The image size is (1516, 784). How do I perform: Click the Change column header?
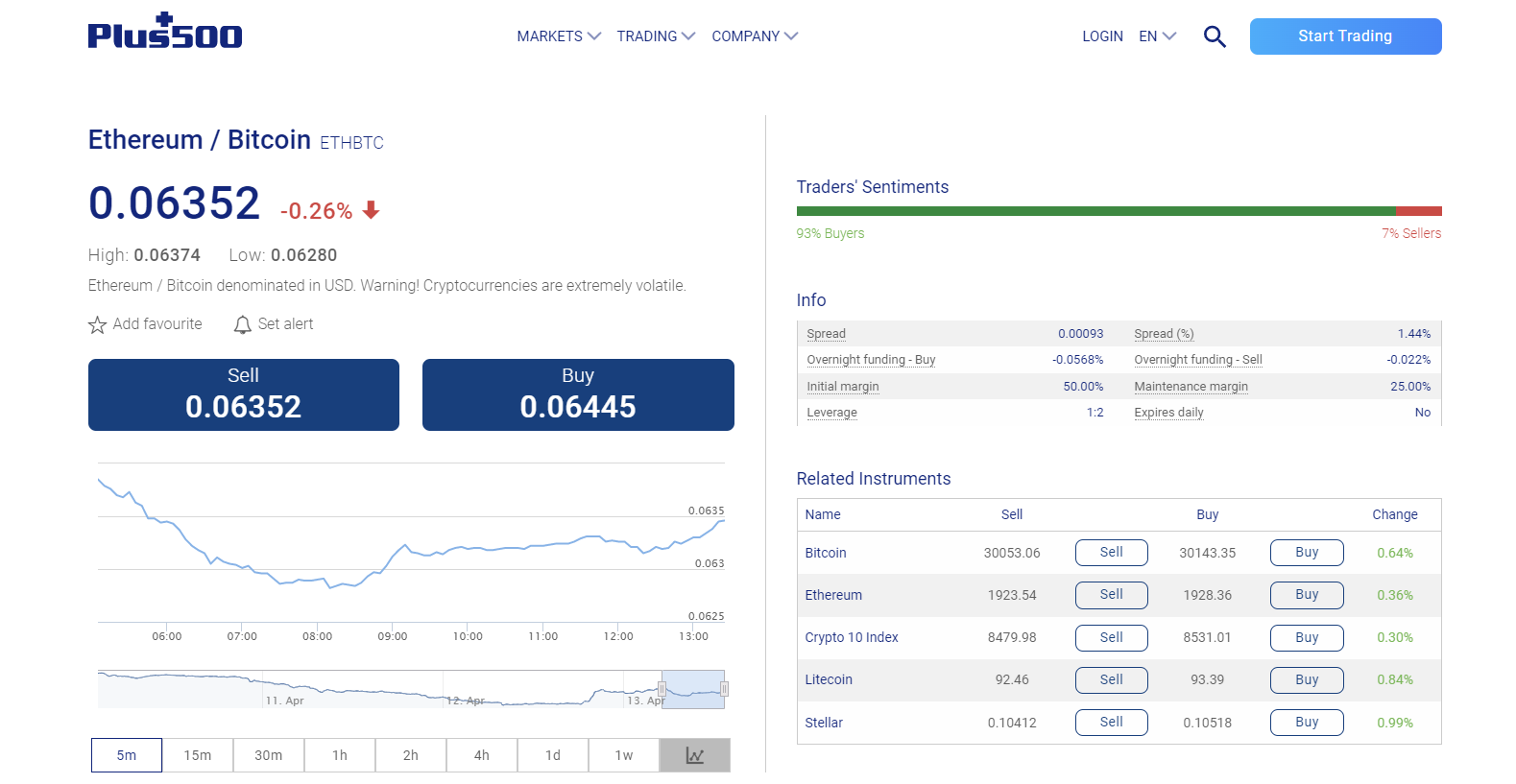coord(1395,514)
